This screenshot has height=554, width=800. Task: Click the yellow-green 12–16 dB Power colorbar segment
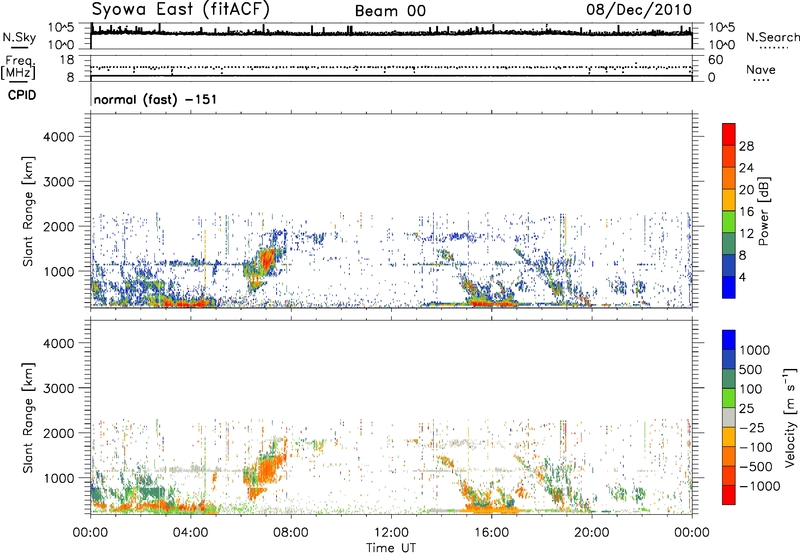click(729, 221)
